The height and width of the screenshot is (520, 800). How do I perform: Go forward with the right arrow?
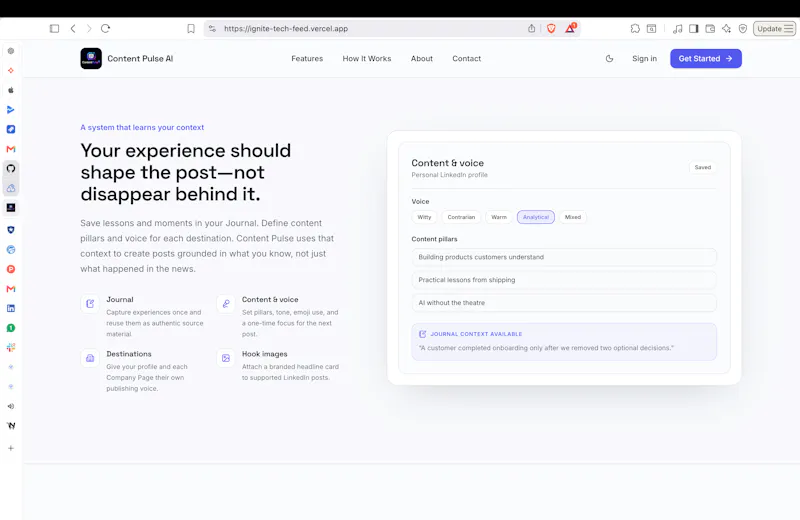[89, 29]
